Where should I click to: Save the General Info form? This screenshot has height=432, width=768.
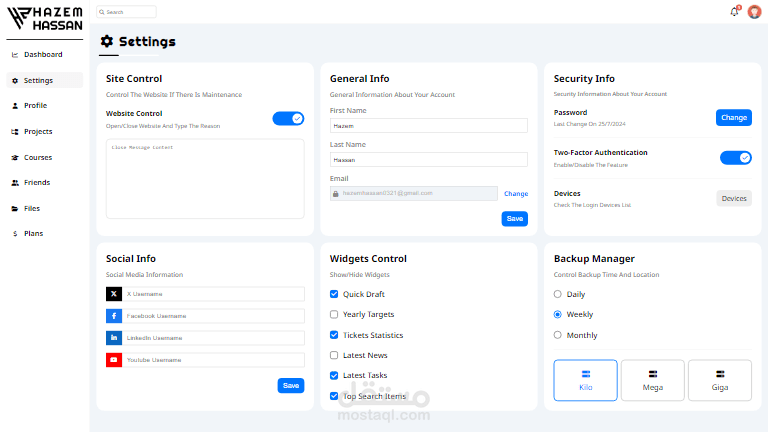pyautogui.click(x=514, y=219)
